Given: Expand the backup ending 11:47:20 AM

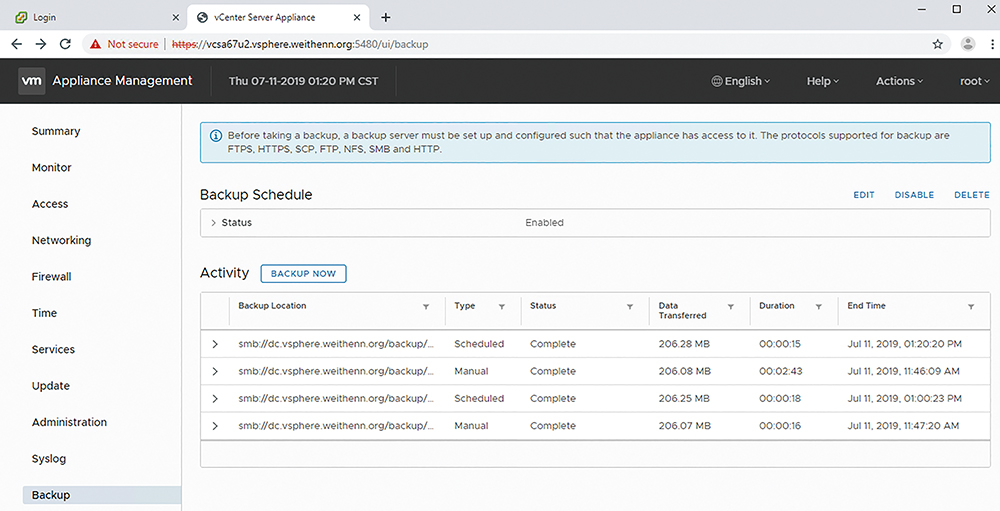Looking at the screenshot, I should coord(215,426).
